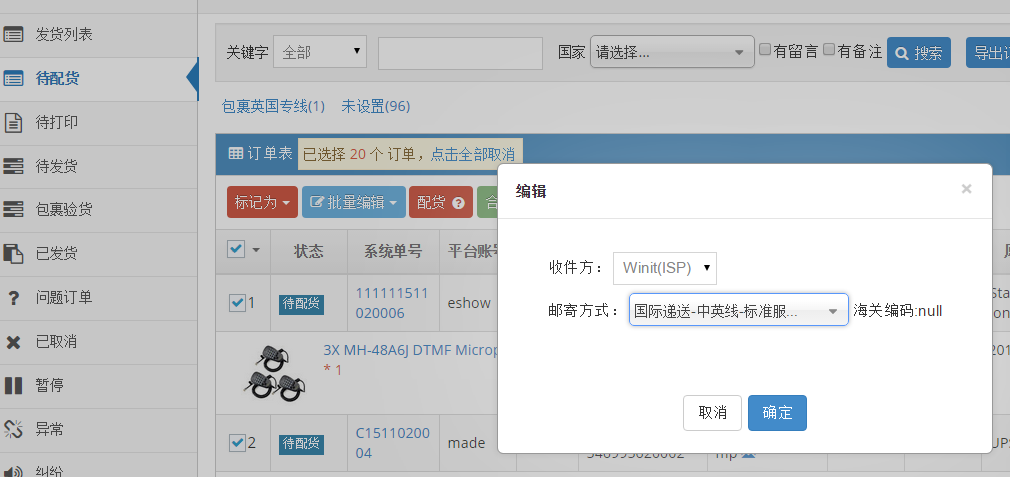Image resolution: width=1010 pixels, height=477 pixels.
Task: Click the 问题订单 question mark icon
Action: coord(14,298)
